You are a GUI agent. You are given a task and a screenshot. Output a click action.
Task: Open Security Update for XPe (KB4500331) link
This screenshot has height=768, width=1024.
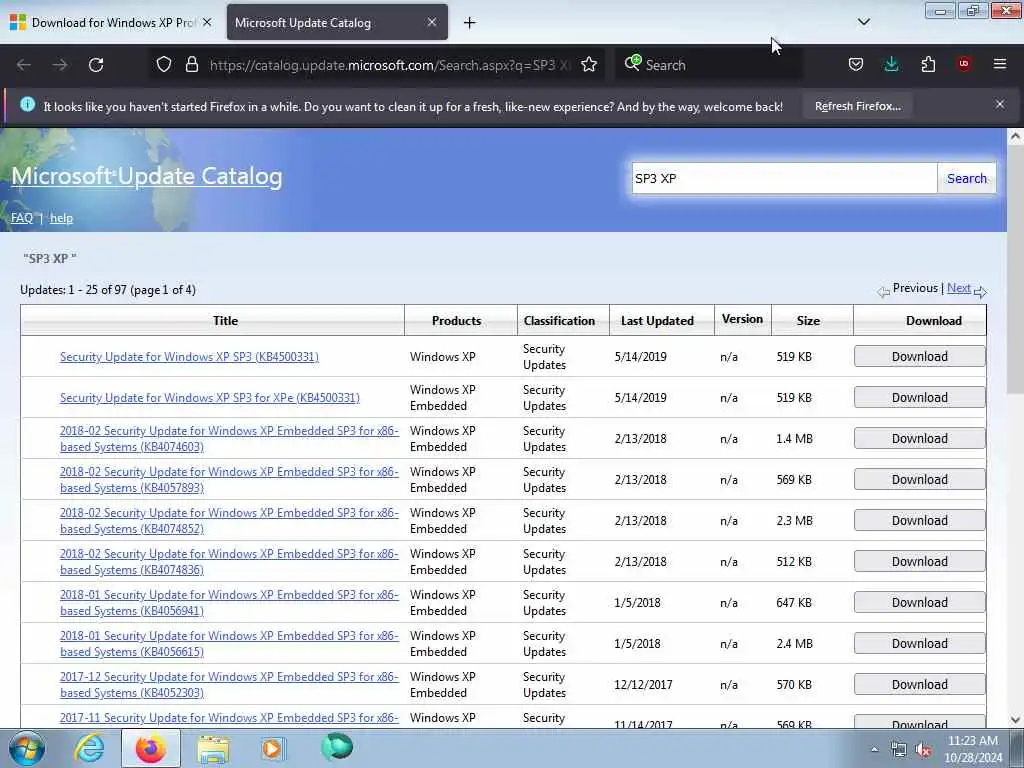210,398
